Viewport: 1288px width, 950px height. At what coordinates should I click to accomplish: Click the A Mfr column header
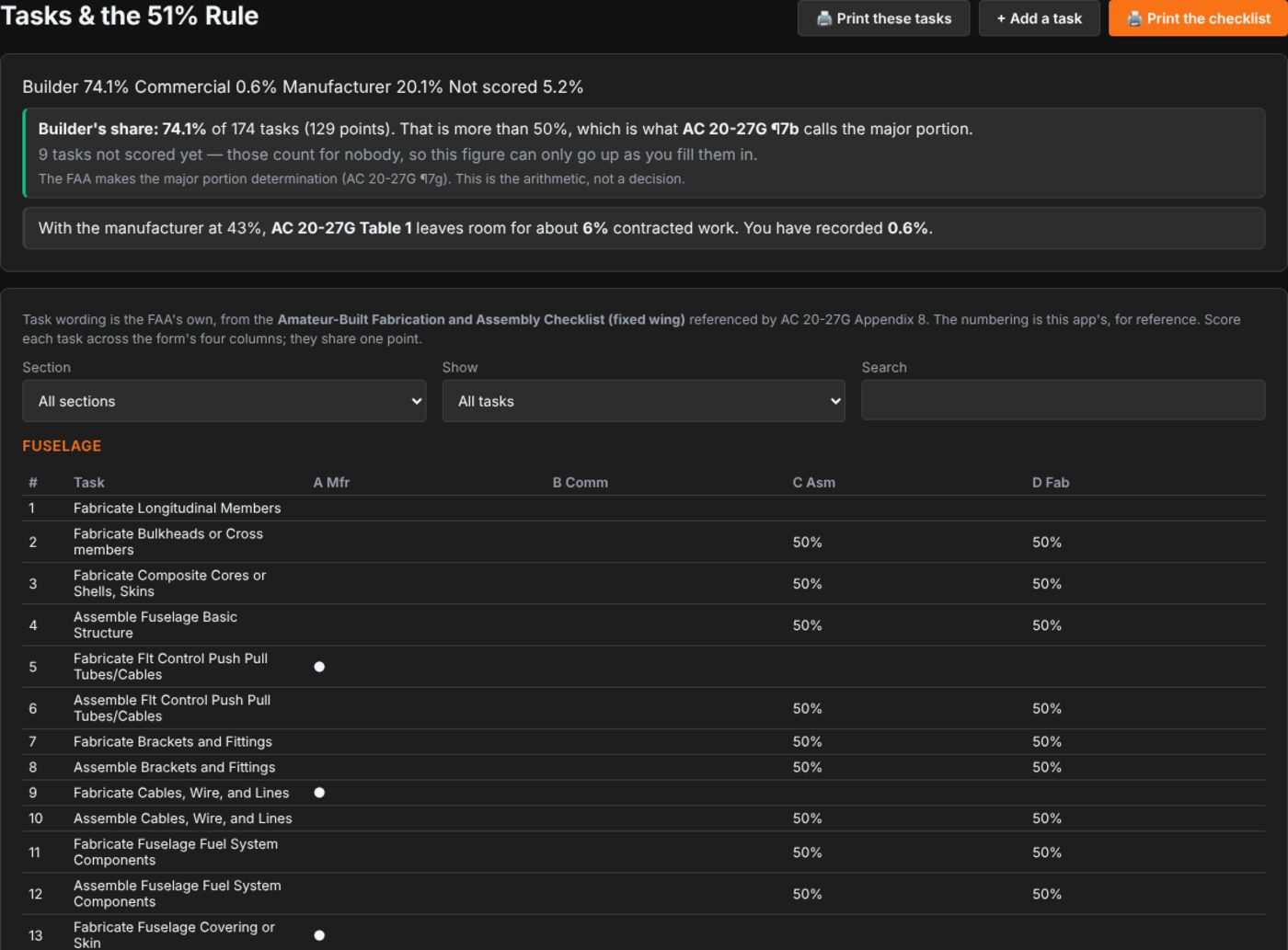pos(331,483)
